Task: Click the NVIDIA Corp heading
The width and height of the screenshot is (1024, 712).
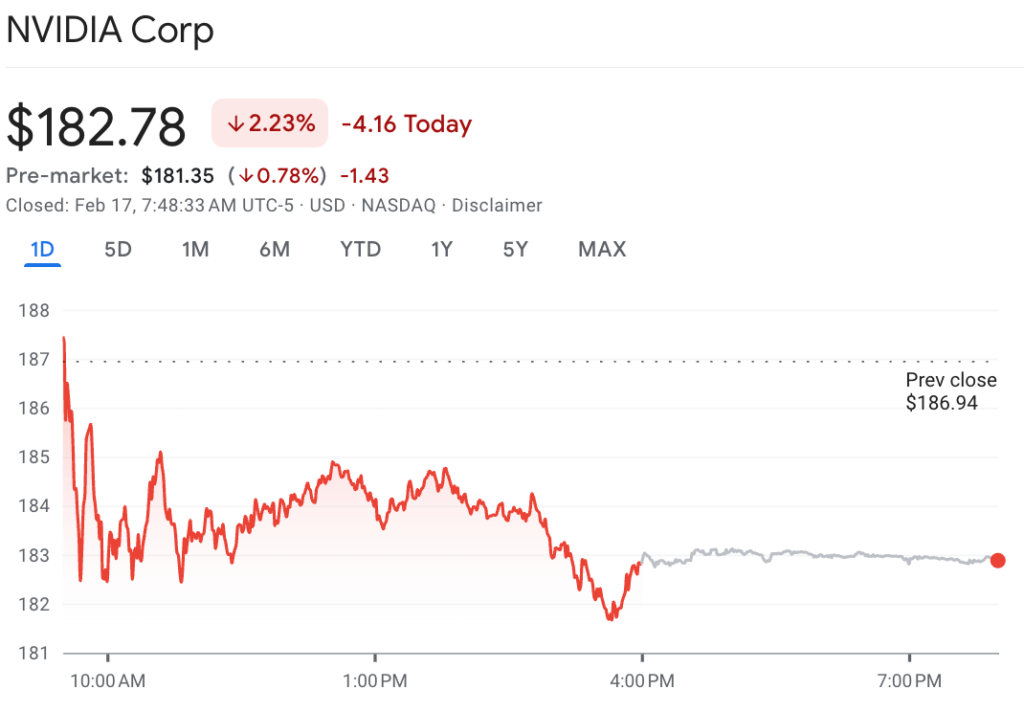Action: (110, 30)
